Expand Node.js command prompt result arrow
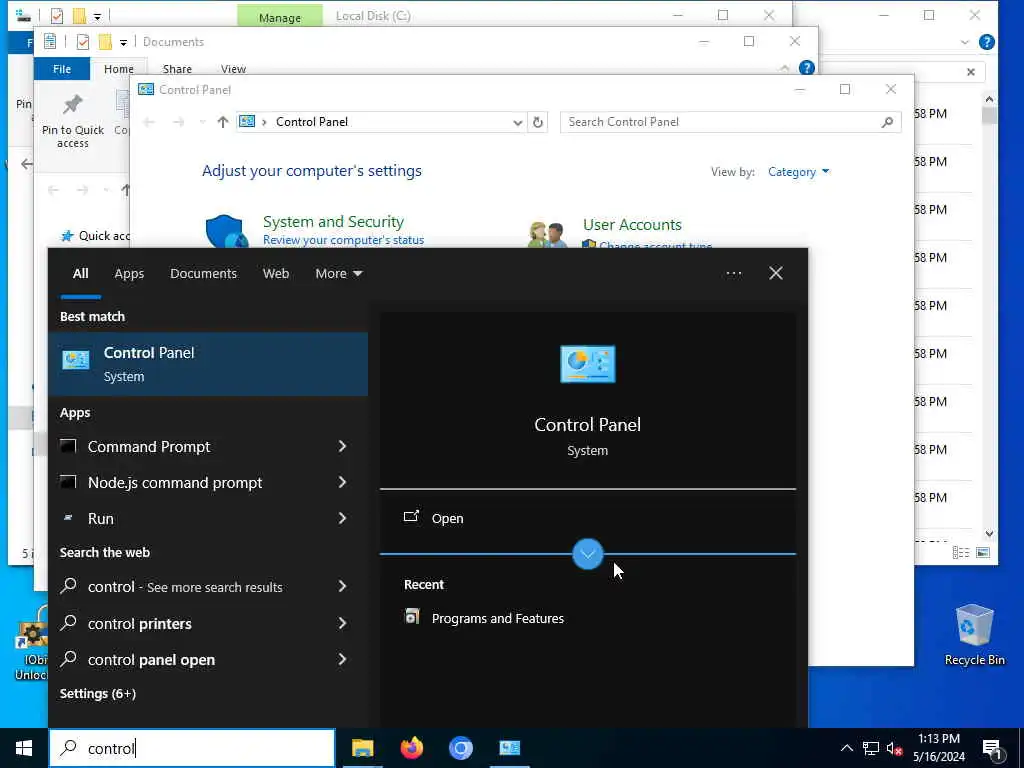Image resolution: width=1024 pixels, height=768 pixels. 342,483
